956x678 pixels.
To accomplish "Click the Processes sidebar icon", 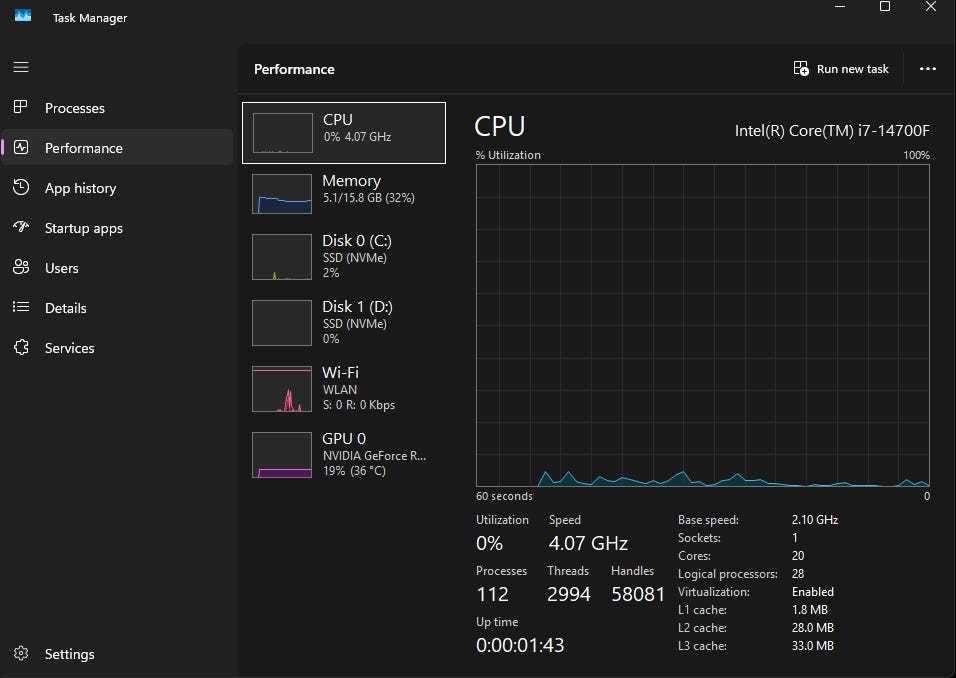I will [21, 107].
